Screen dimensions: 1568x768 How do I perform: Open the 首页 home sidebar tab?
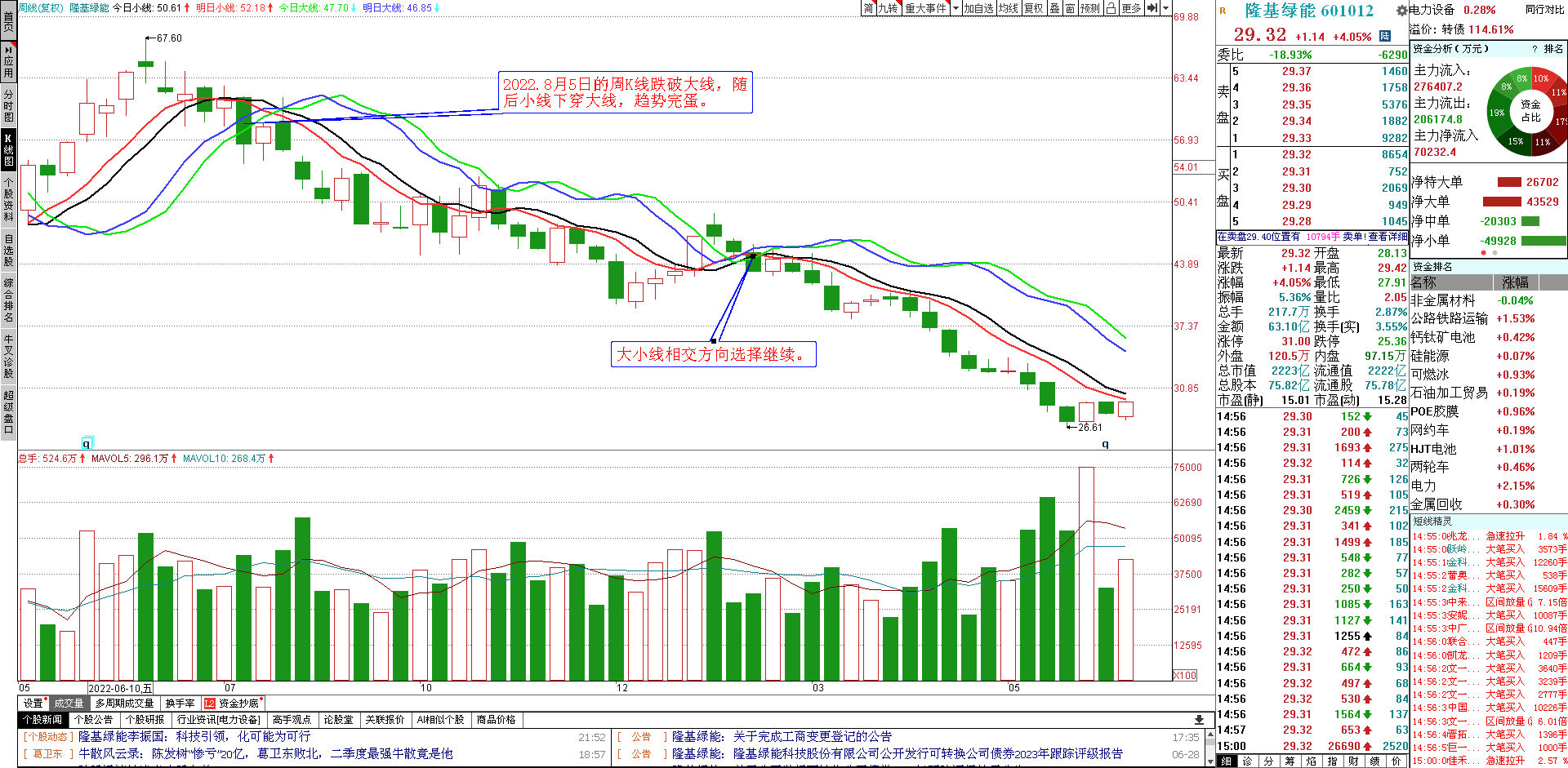pyautogui.click(x=8, y=20)
